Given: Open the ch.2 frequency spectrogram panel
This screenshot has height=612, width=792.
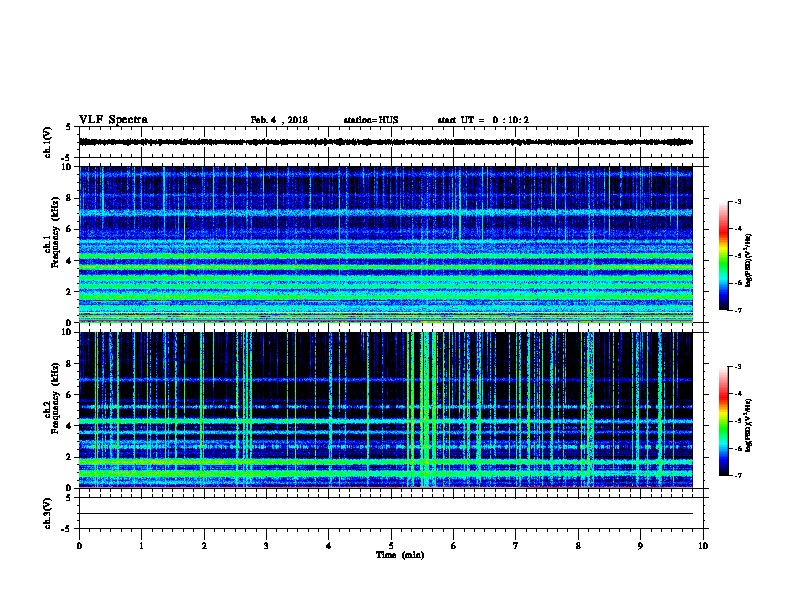Looking at the screenshot, I should click(386, 410).
